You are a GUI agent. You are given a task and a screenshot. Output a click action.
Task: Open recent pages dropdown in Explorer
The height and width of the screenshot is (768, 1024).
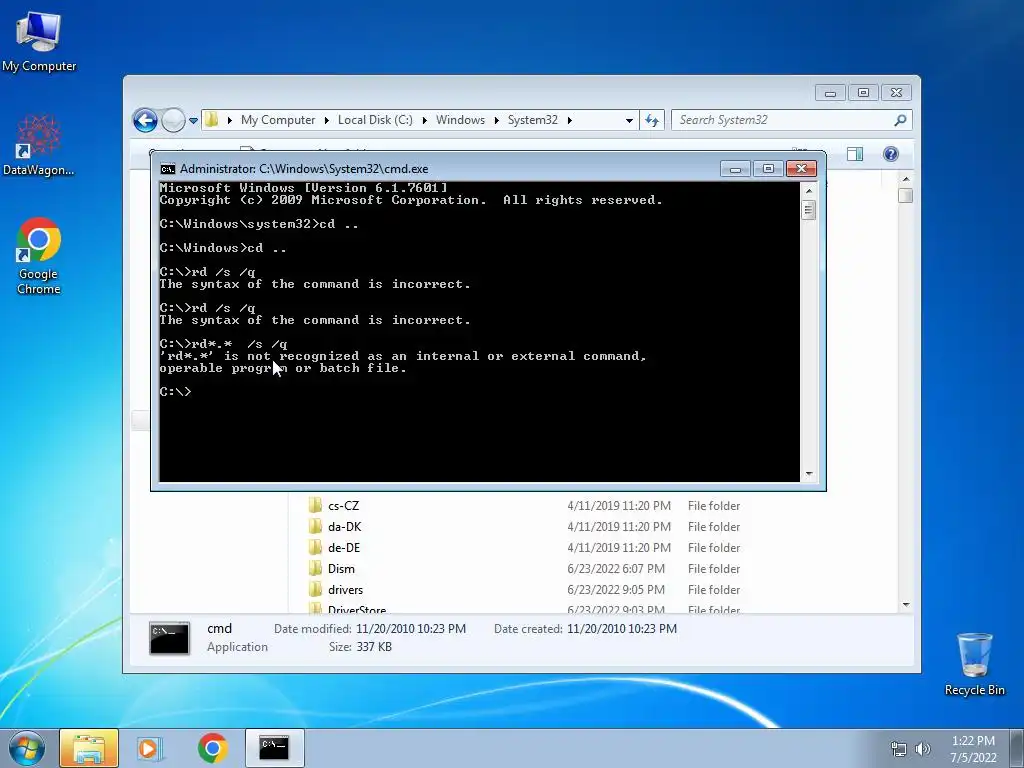pyautogui.click(x=193, y=121)
